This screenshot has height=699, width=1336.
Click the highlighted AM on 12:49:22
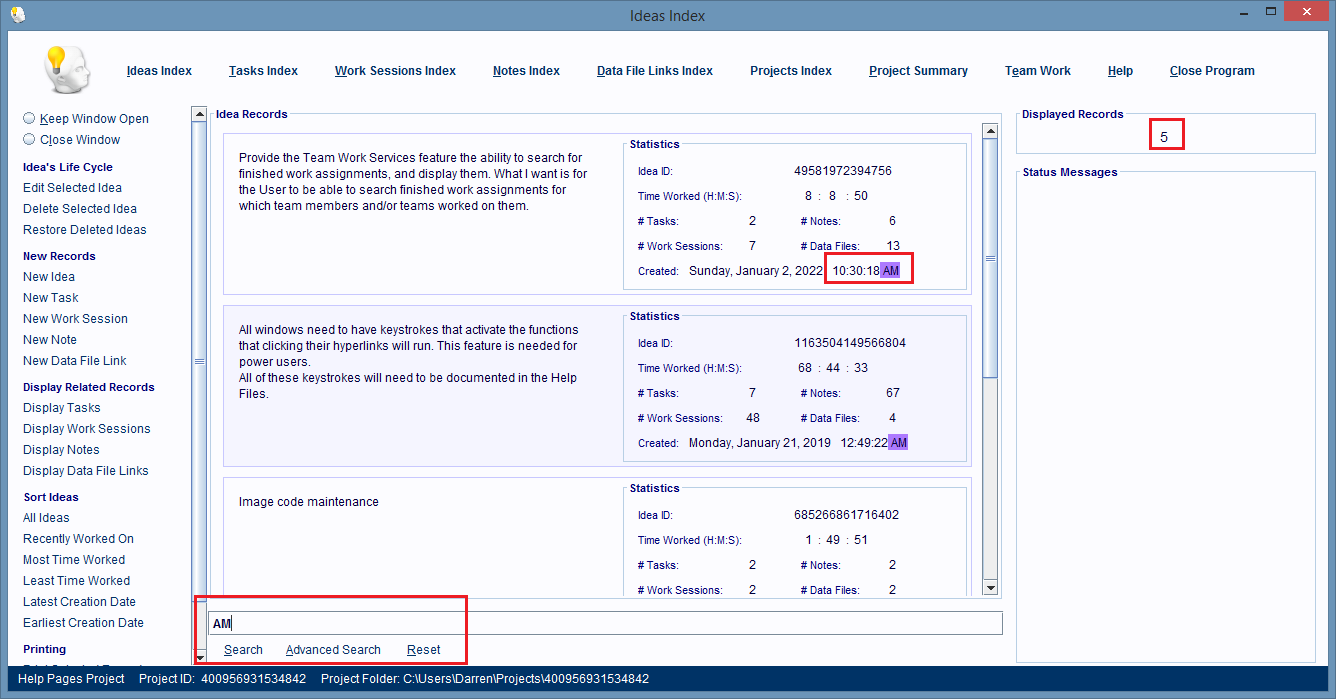coord(898,443)
